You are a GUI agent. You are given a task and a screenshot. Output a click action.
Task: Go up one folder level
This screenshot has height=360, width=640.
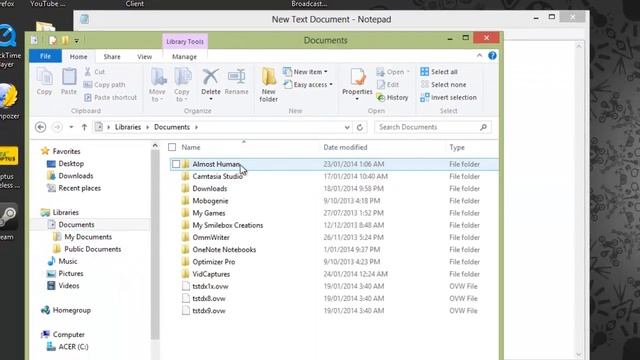point(84,127)
